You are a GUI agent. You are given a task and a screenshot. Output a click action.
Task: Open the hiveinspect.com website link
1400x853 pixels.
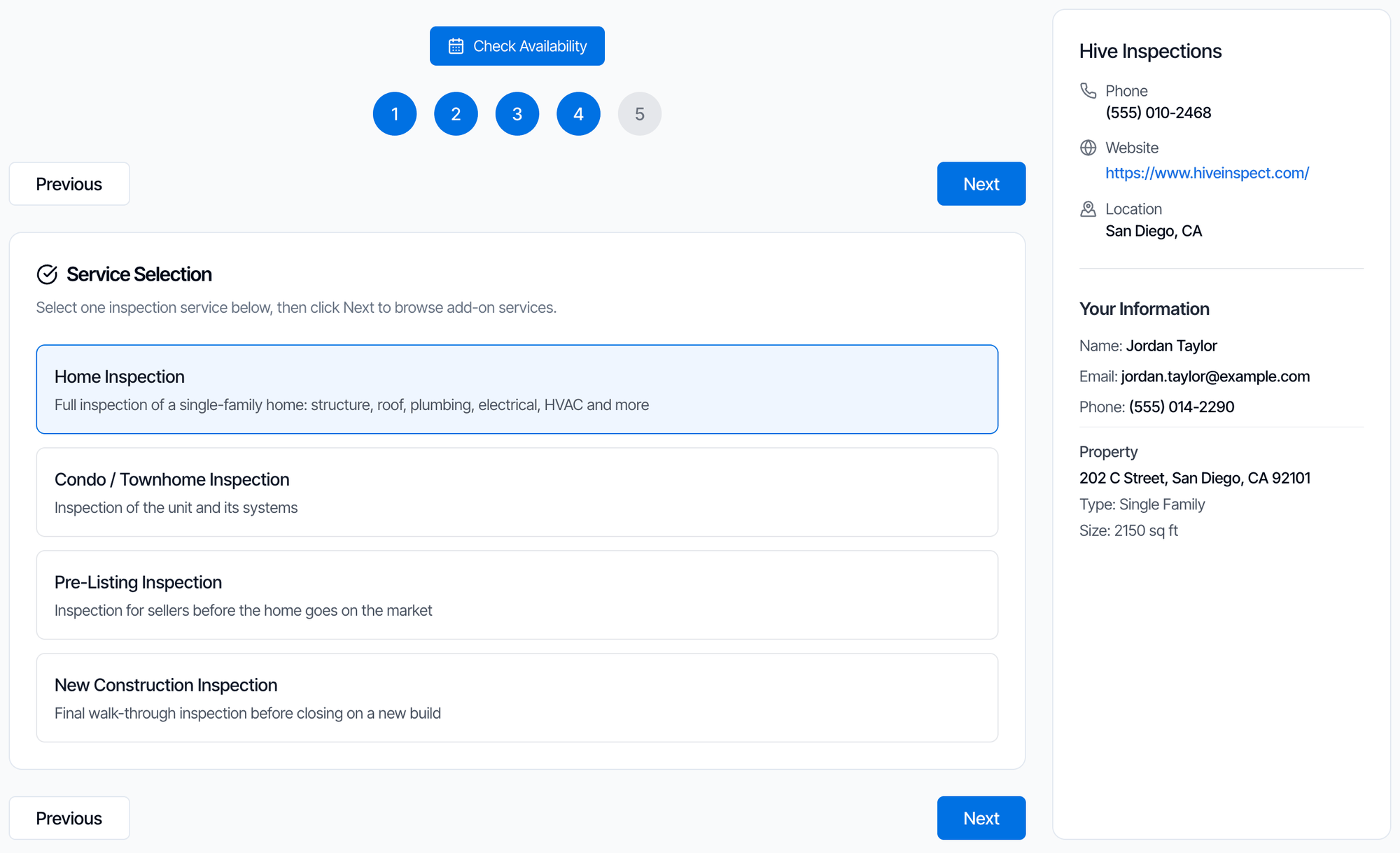[x=1207, y=173]
